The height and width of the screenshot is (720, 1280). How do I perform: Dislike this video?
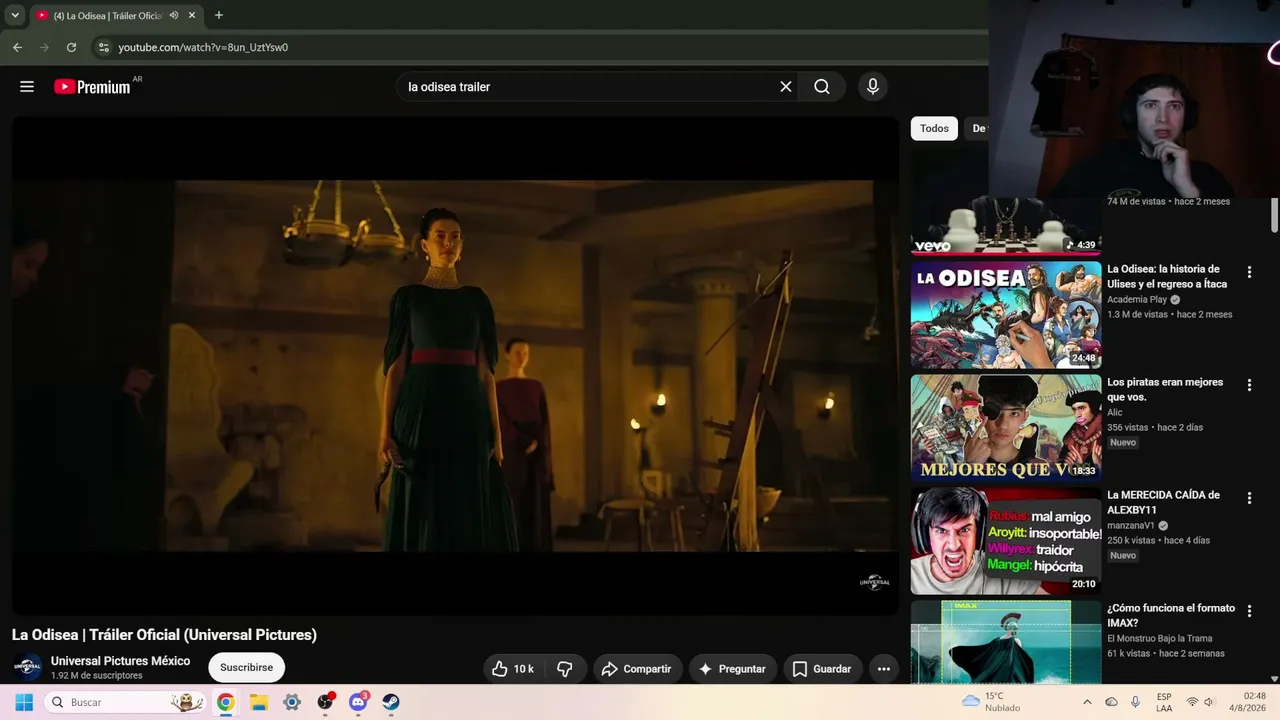[x=565, y=669]
